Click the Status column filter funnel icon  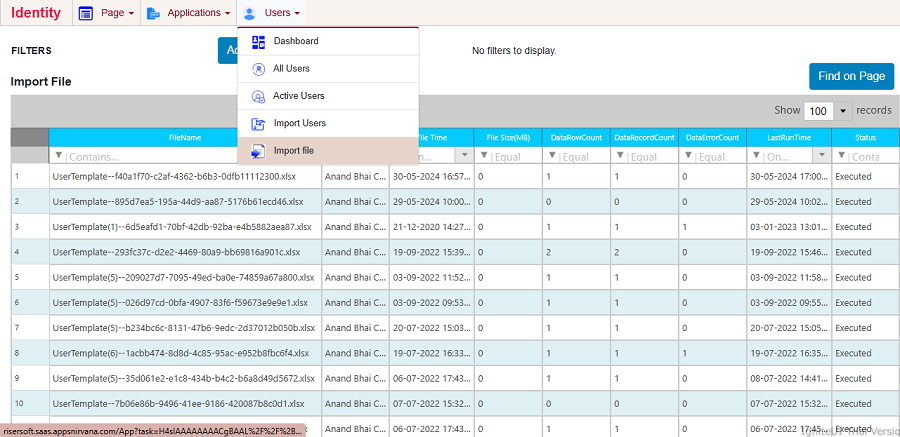coord(840,157)
